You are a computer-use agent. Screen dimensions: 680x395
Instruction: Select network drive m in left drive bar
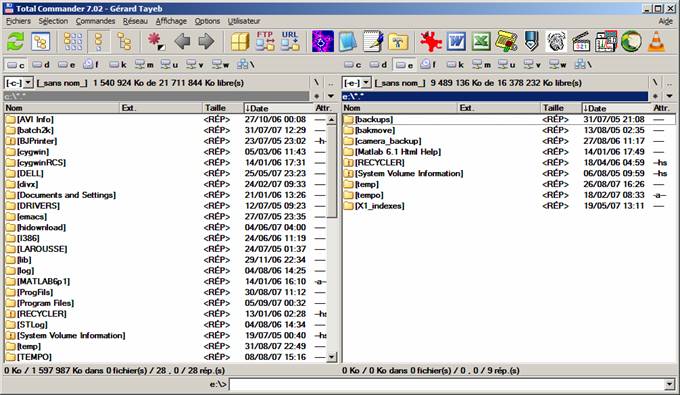coord(144,65)
